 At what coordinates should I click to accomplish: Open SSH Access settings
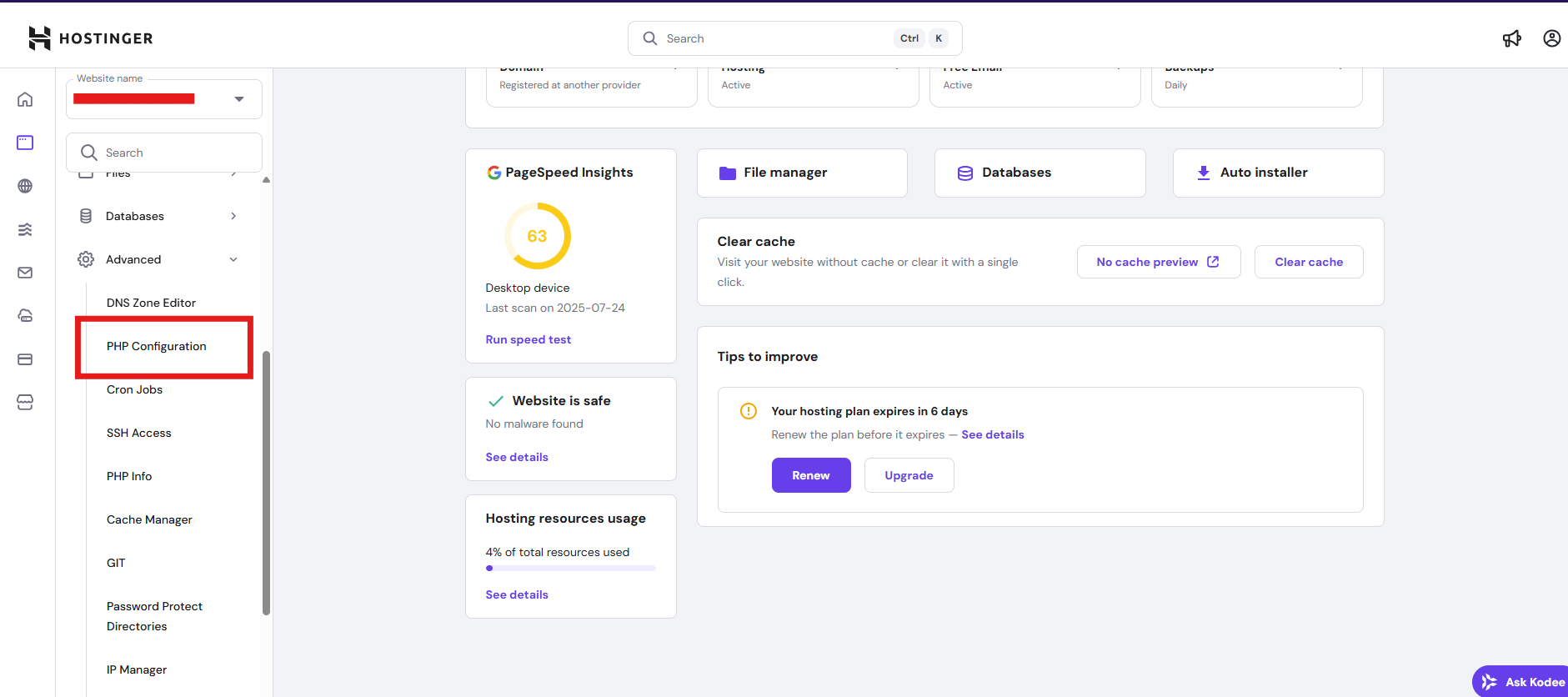click(138, 433)
